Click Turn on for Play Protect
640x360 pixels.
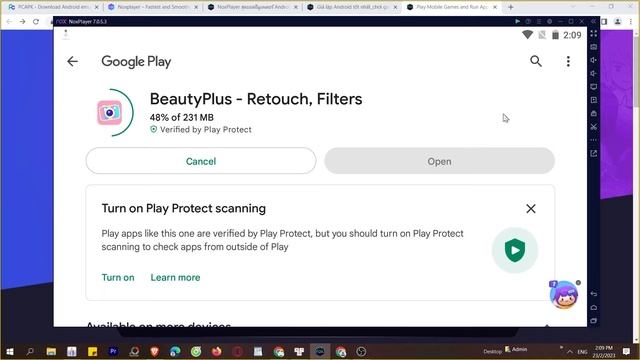tap(118, 278)
